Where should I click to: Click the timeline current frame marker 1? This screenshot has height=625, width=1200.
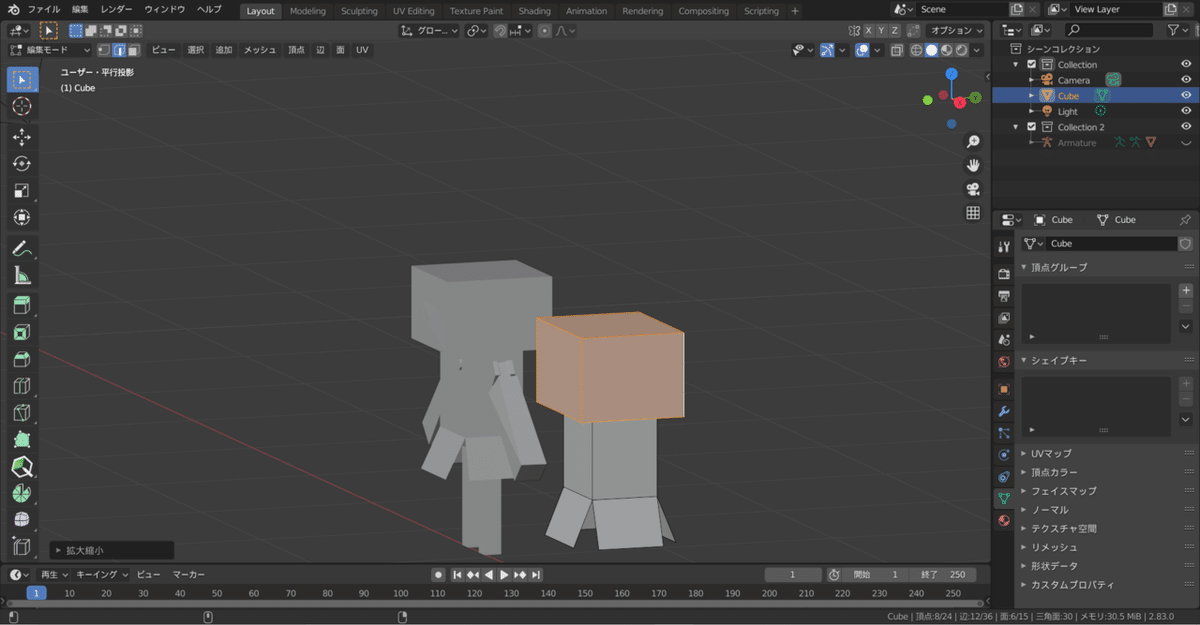click(x=36, y=593)
